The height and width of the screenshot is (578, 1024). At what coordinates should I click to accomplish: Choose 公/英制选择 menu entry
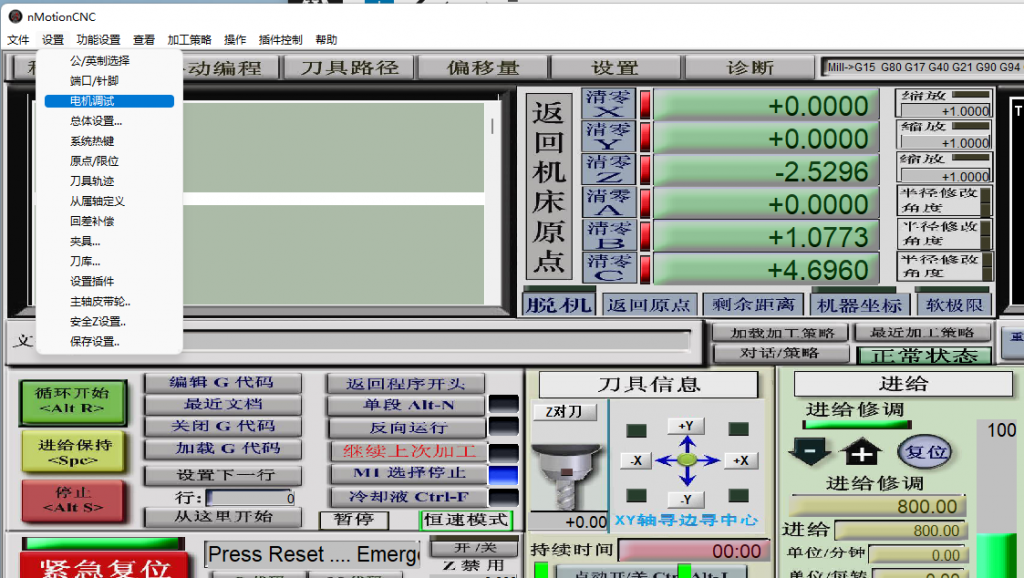pos(109,61)
